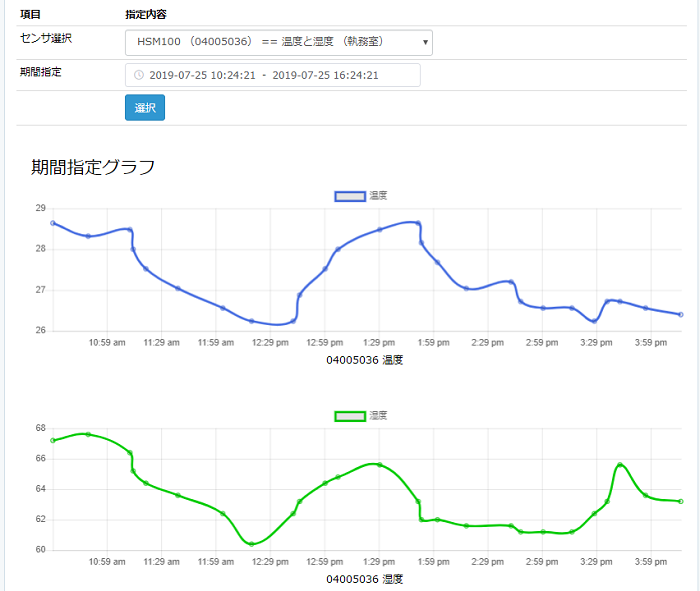Click the blue temperature legend color box

click(349, 196)
